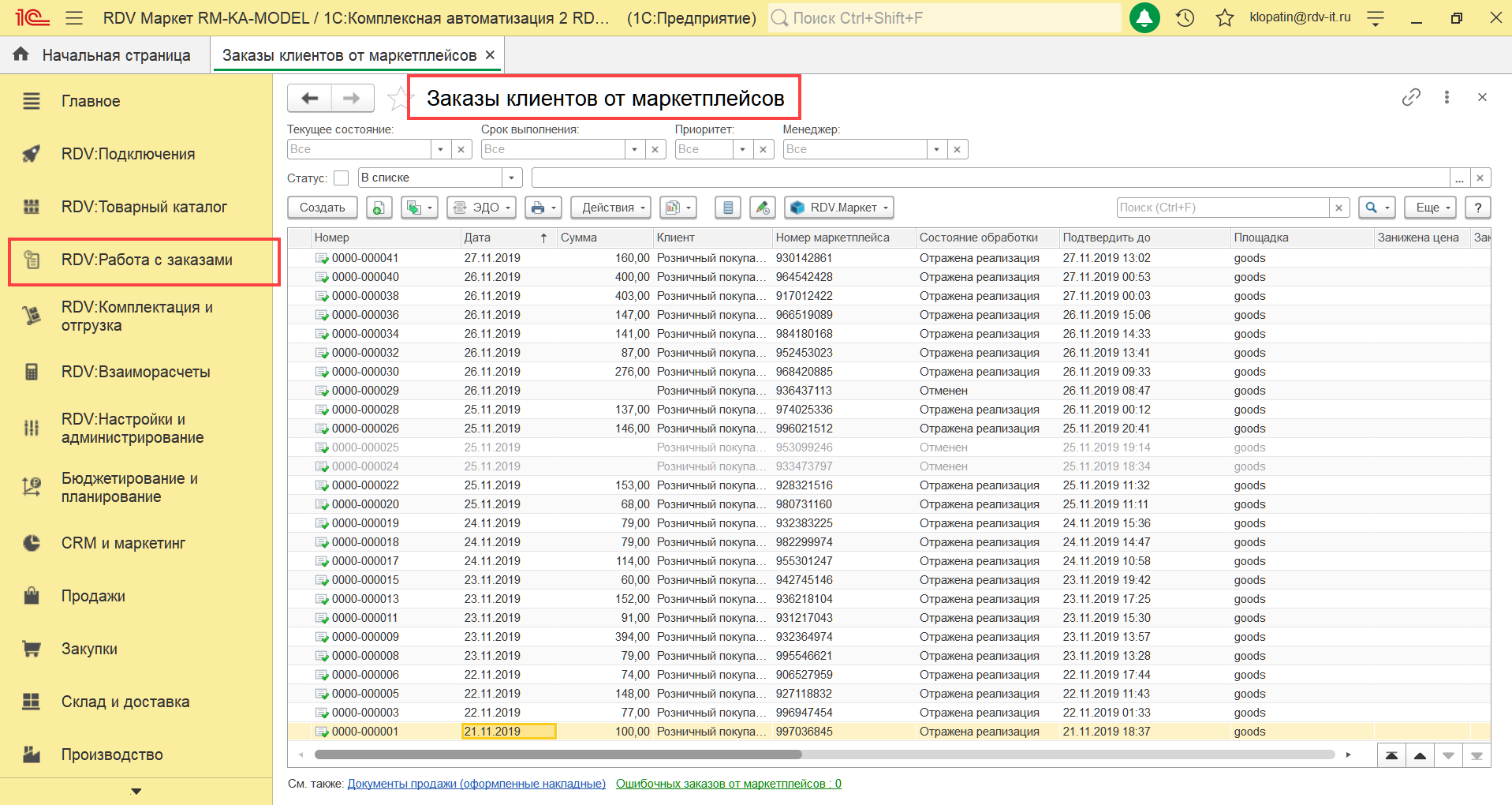1512x805 pixels.
Task: Click the notifications bell icon
Action: coord(1144,18)
